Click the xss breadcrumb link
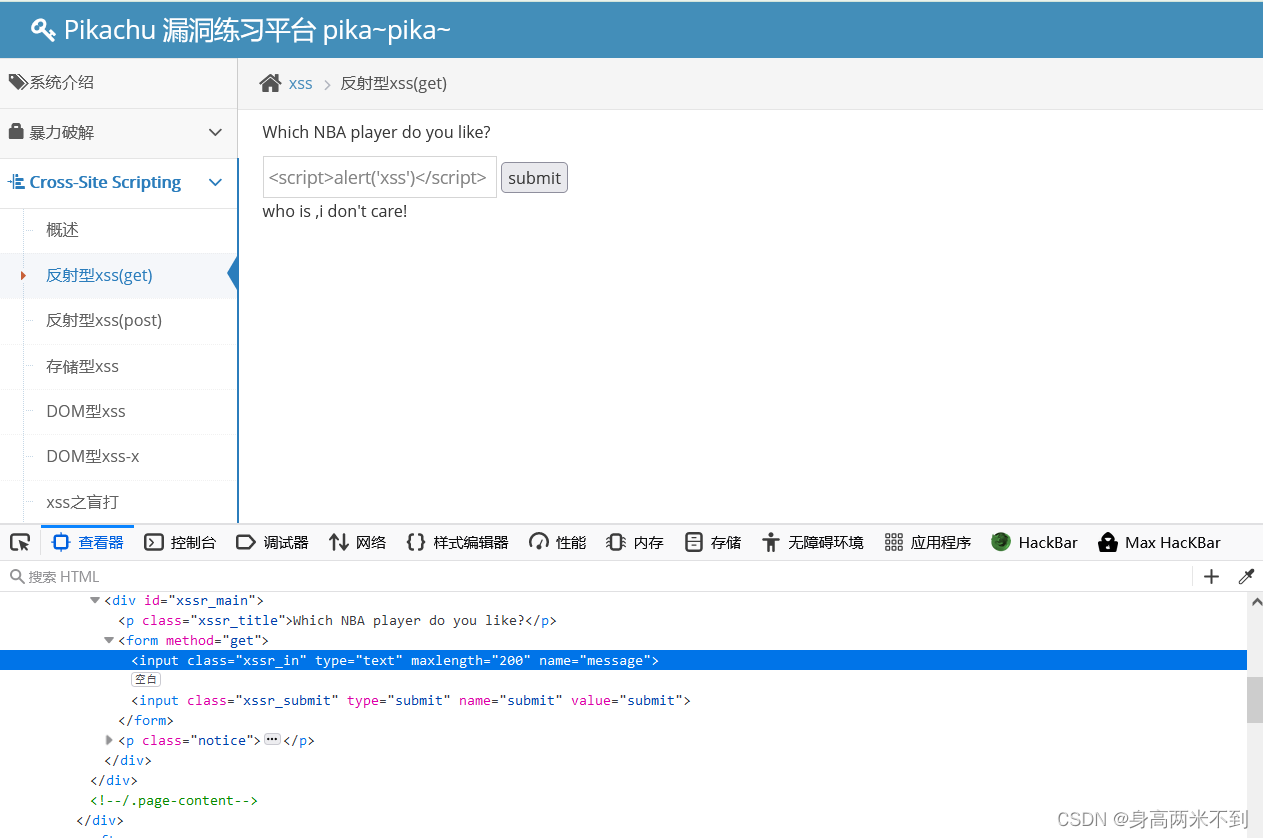The height and width of the screenshot is (838, 1263). tap(301, 83)
